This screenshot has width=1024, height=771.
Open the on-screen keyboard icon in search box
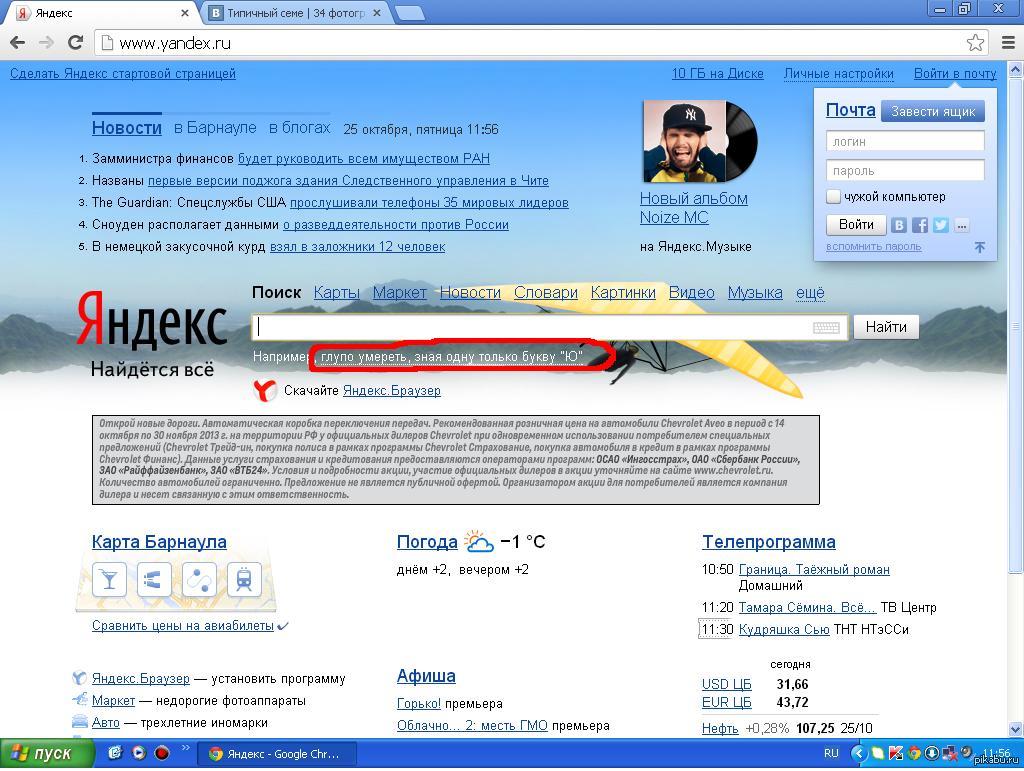point(826,328)
